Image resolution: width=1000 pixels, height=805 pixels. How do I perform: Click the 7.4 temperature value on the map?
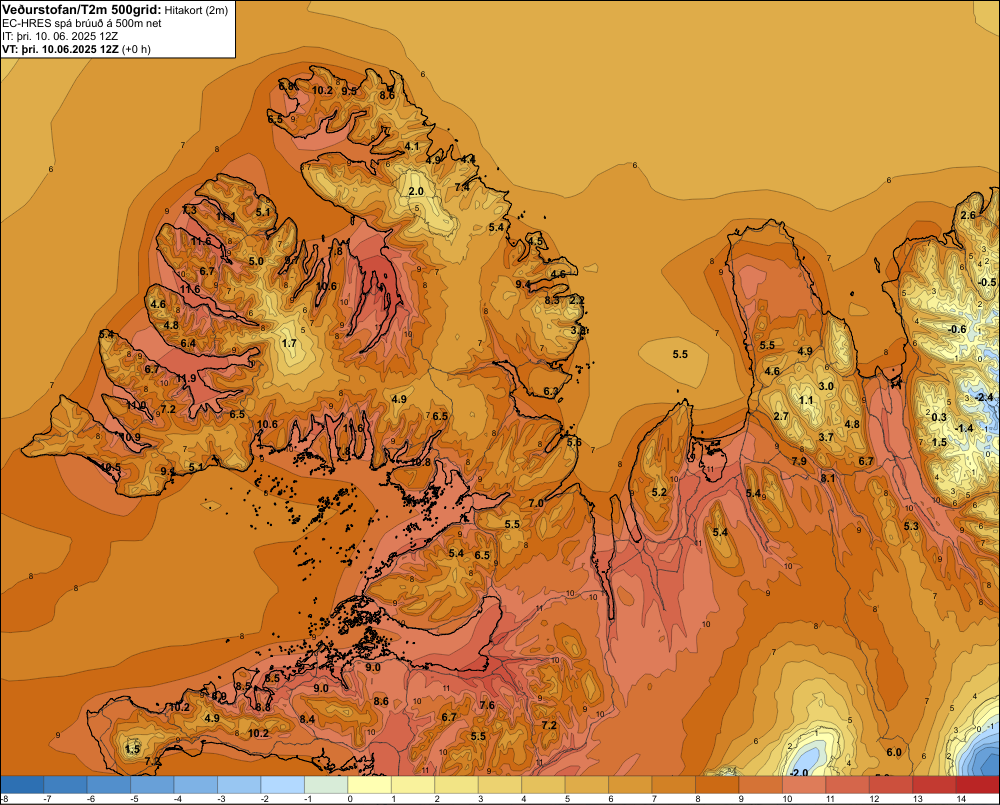[462, 187]
